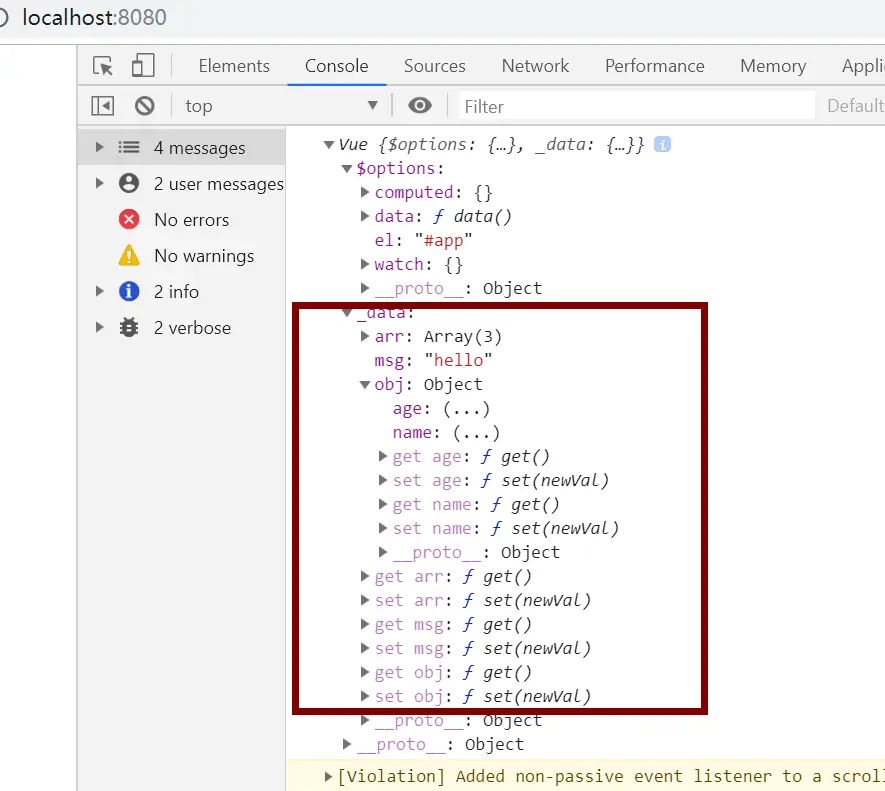885x791 pixels.
Task: Click the el: "#app" value
Action: [444, 241]
